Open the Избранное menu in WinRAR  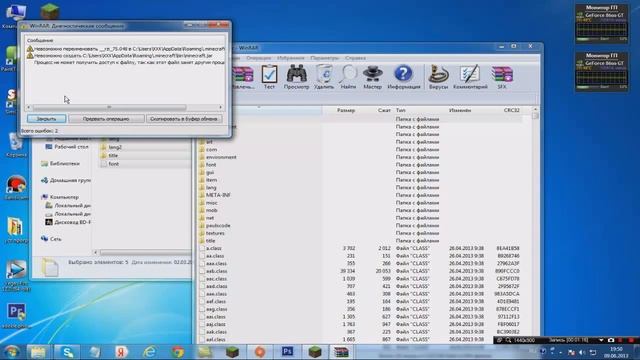pos(291,58)
